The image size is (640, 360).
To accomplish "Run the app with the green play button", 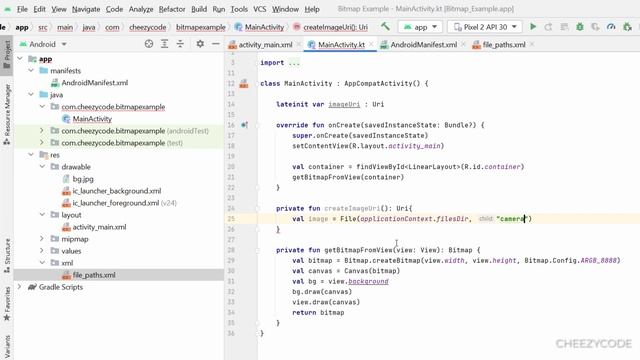I will (533, 27).
